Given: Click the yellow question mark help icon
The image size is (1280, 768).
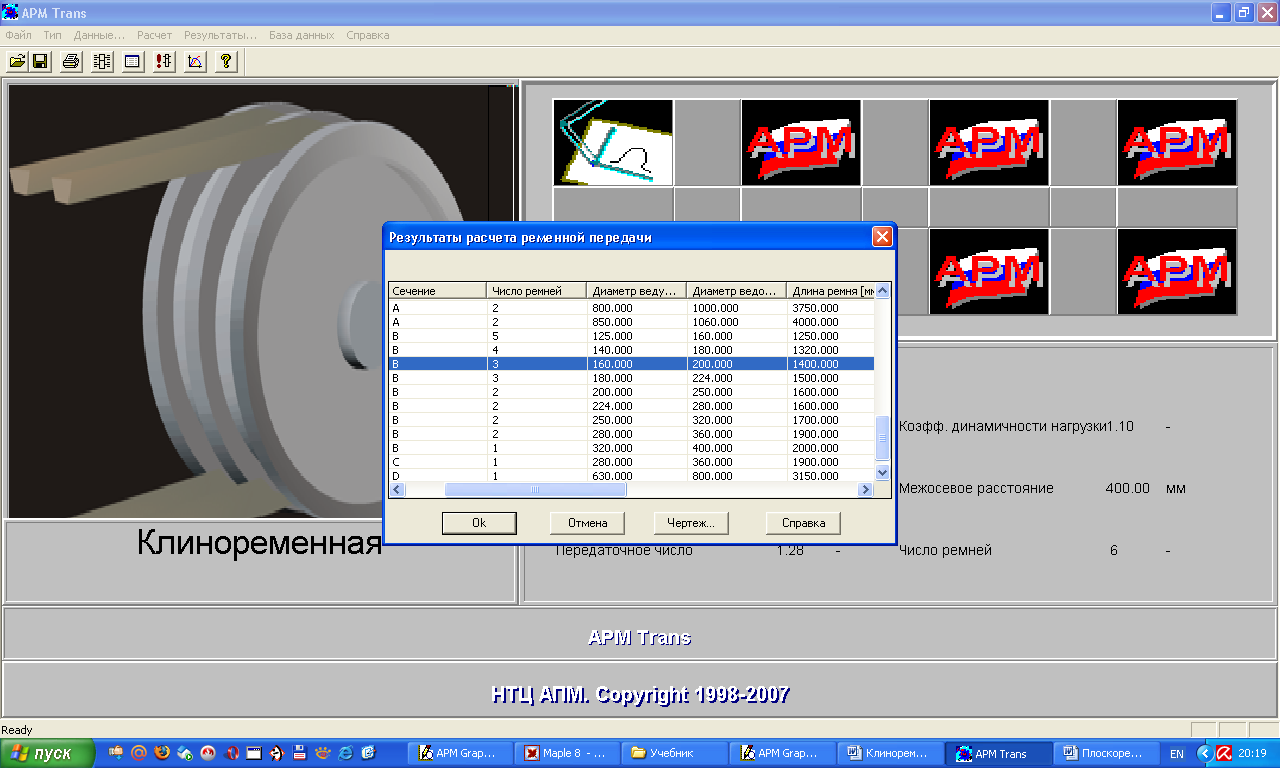Looking at the screenshot, I should click(x=226, y=62).
